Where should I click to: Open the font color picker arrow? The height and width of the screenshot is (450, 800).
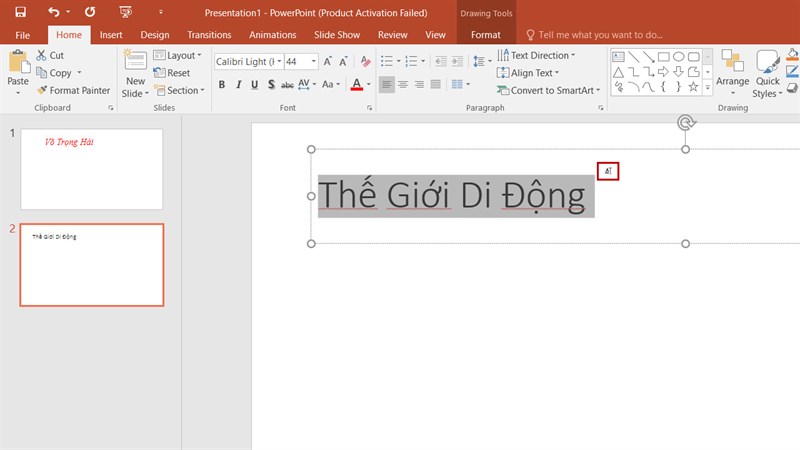(369, 85)
